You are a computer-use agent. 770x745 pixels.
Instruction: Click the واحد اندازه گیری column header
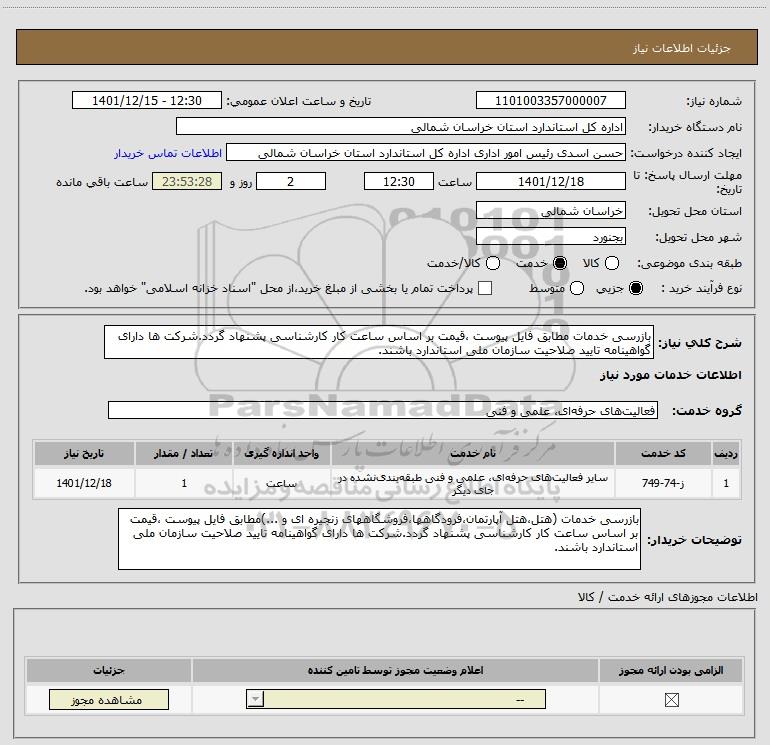click(x=281, y=453)
